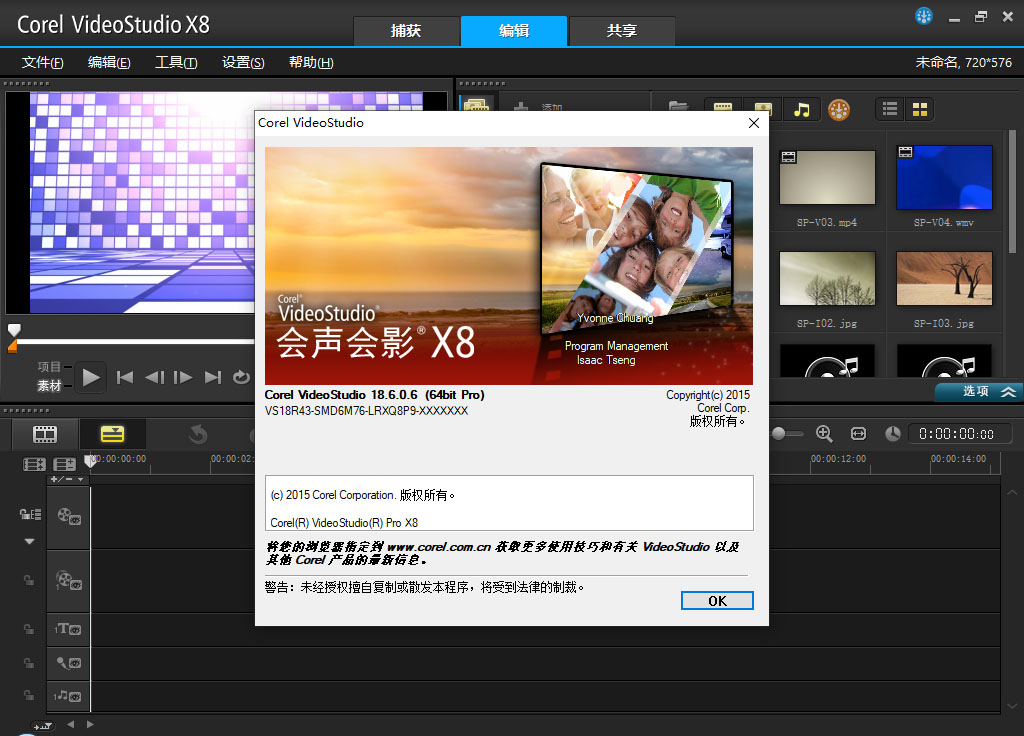This screenshot has height=736, width=1024.
Task: Expand the 选项 options panel
Action: tap(980, 391)
